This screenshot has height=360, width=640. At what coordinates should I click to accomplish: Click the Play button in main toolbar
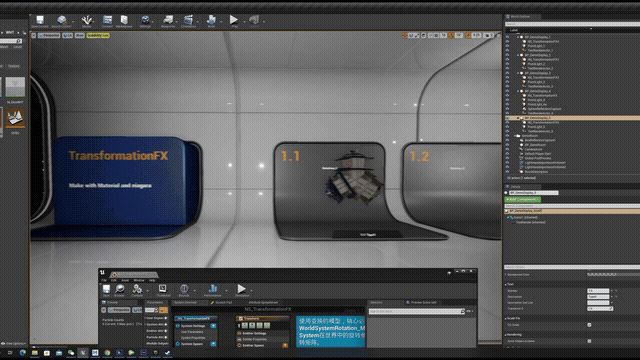[x=234, y=21]
